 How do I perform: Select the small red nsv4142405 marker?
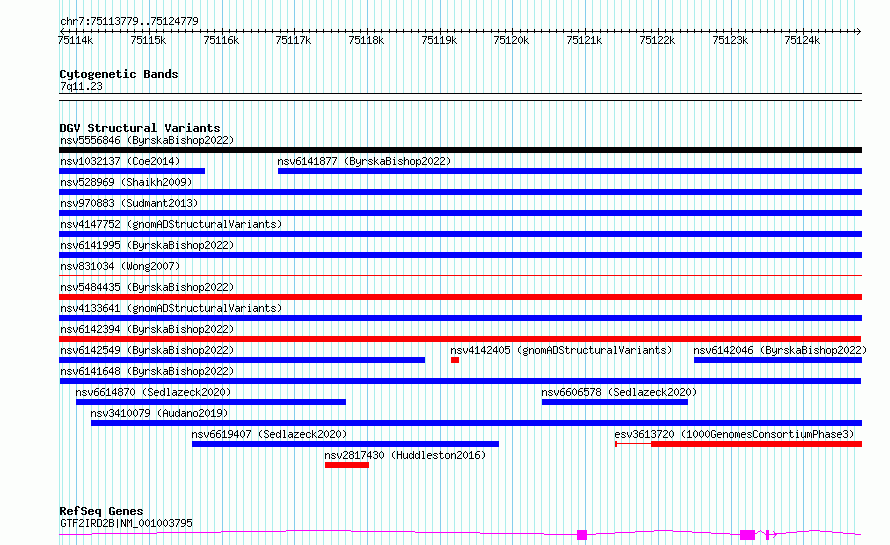point(455,360)
